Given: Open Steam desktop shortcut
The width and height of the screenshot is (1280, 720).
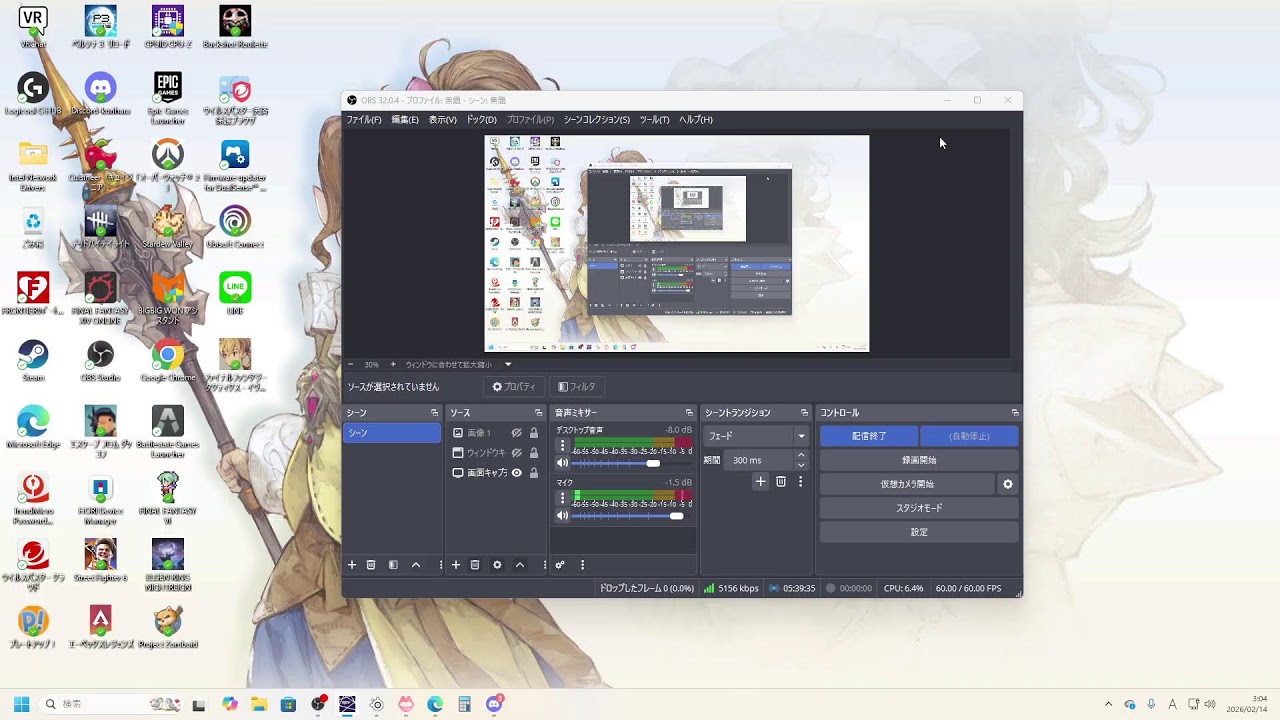Looking at the screenshot, I should (33, 360).
